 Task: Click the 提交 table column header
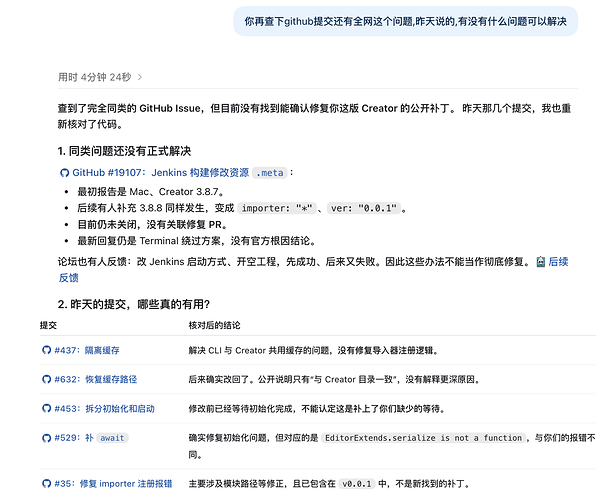48,325
